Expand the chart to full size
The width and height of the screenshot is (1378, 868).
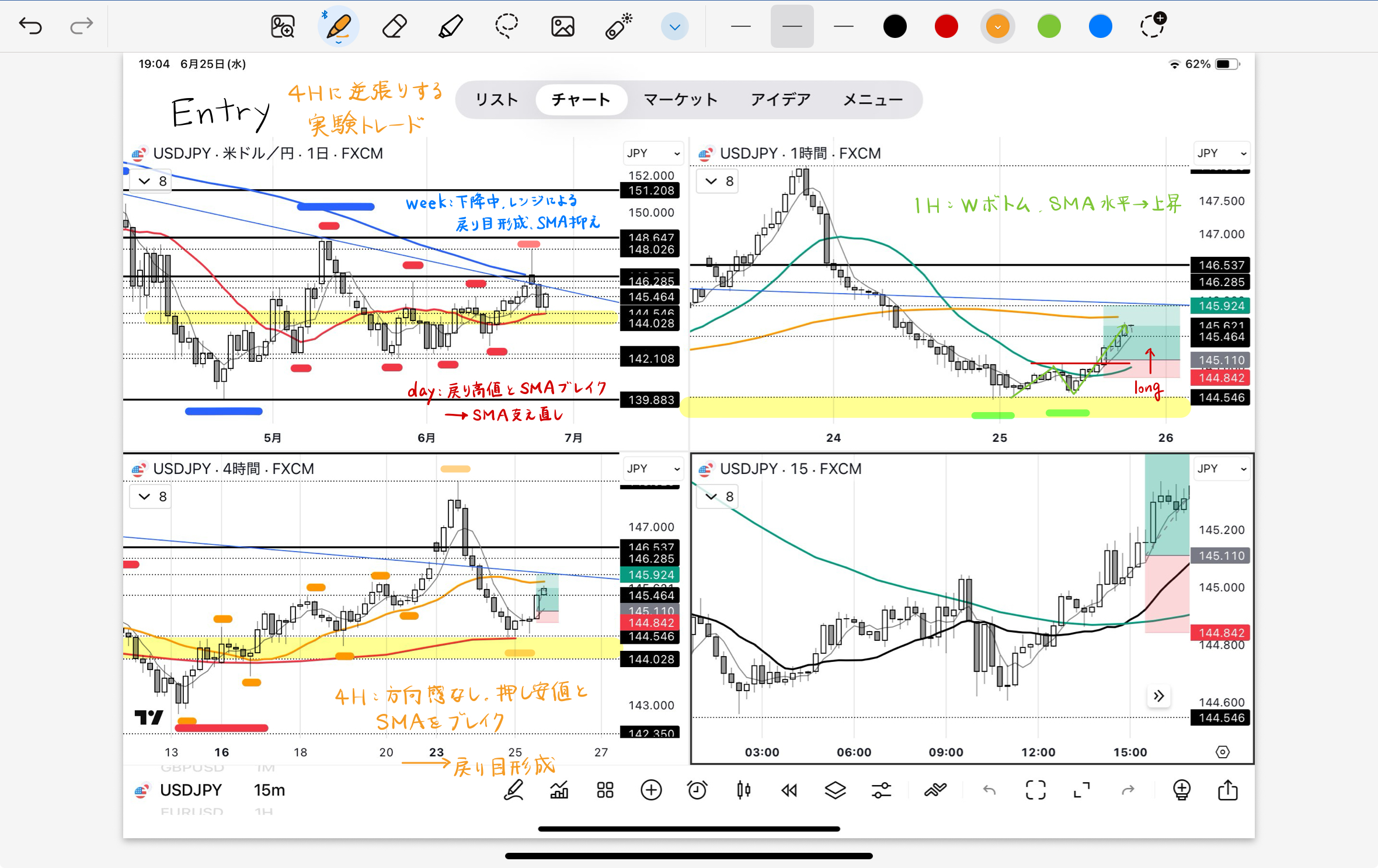click(1081, 790)
